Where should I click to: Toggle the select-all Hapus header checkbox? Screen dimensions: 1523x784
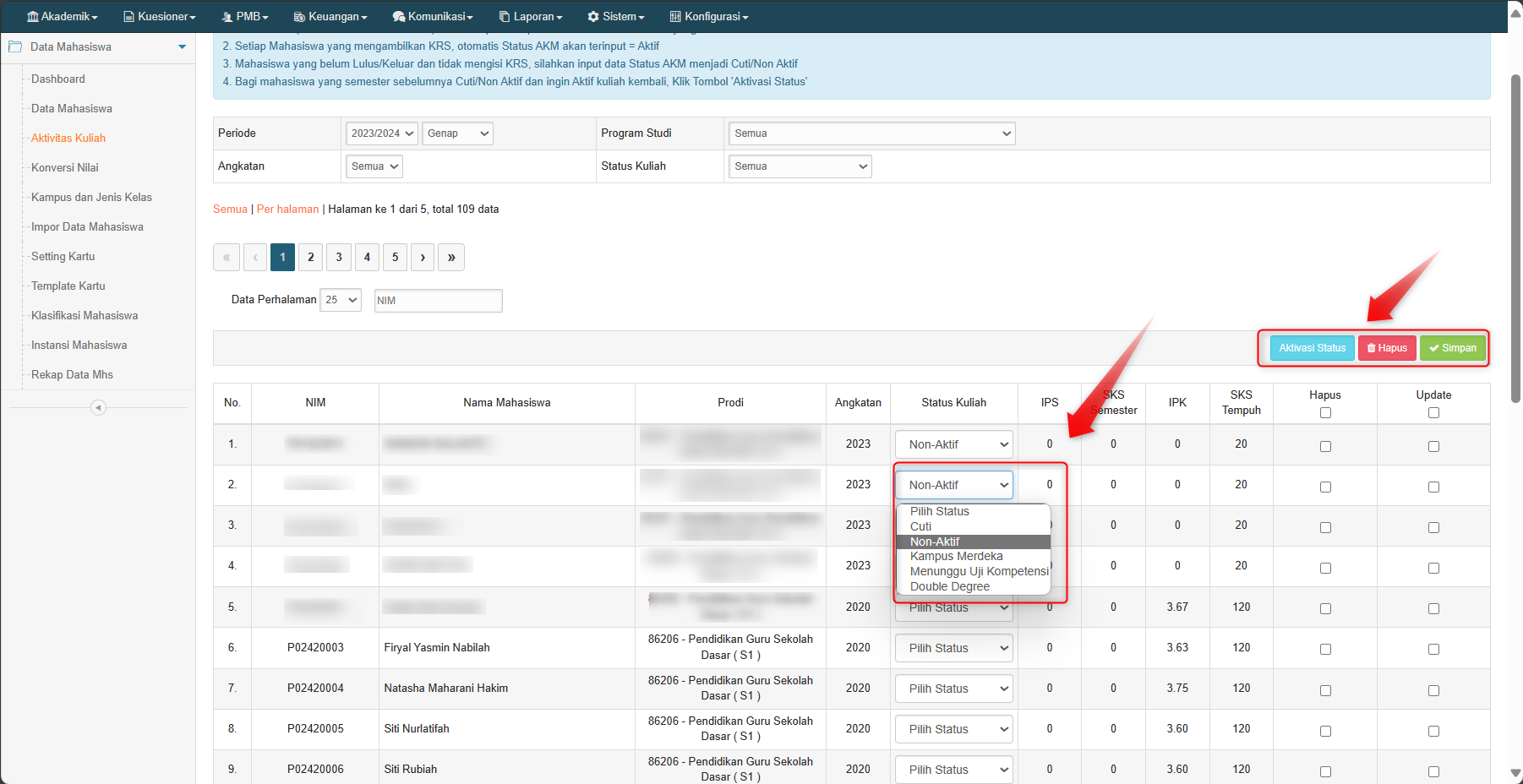click(1325, 413)
